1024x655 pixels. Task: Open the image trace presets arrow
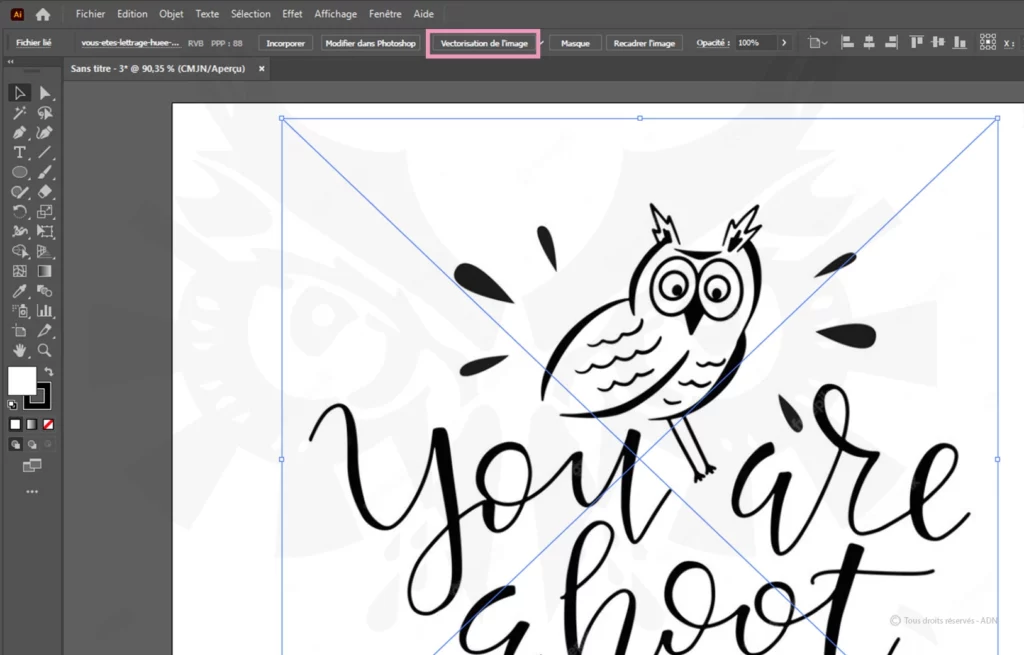[x=542, y=43]
